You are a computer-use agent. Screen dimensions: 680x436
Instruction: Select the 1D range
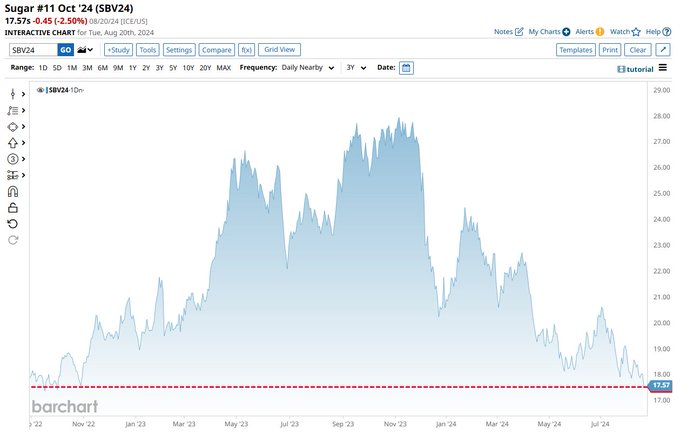click(43, 68)
